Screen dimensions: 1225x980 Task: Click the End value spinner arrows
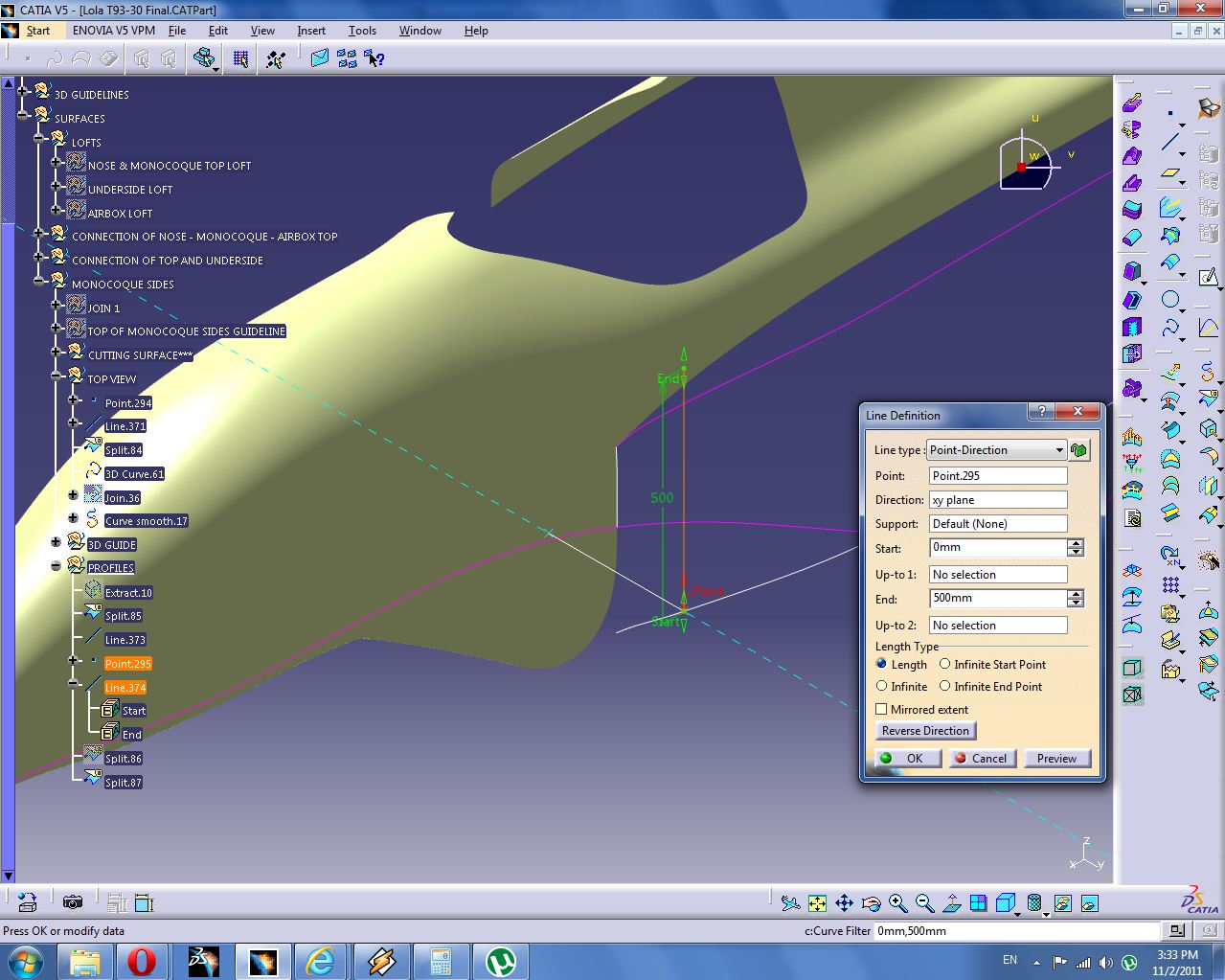(1076, 598)
